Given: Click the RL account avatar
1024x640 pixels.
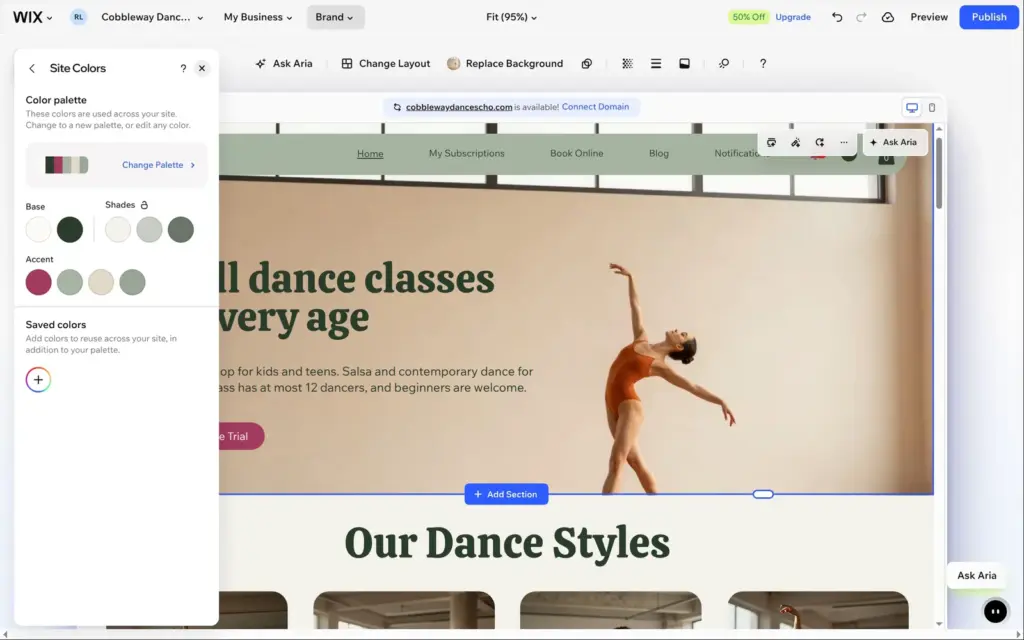Looking at the screenshot, I should pyautogui.click(x=78, y=17).
